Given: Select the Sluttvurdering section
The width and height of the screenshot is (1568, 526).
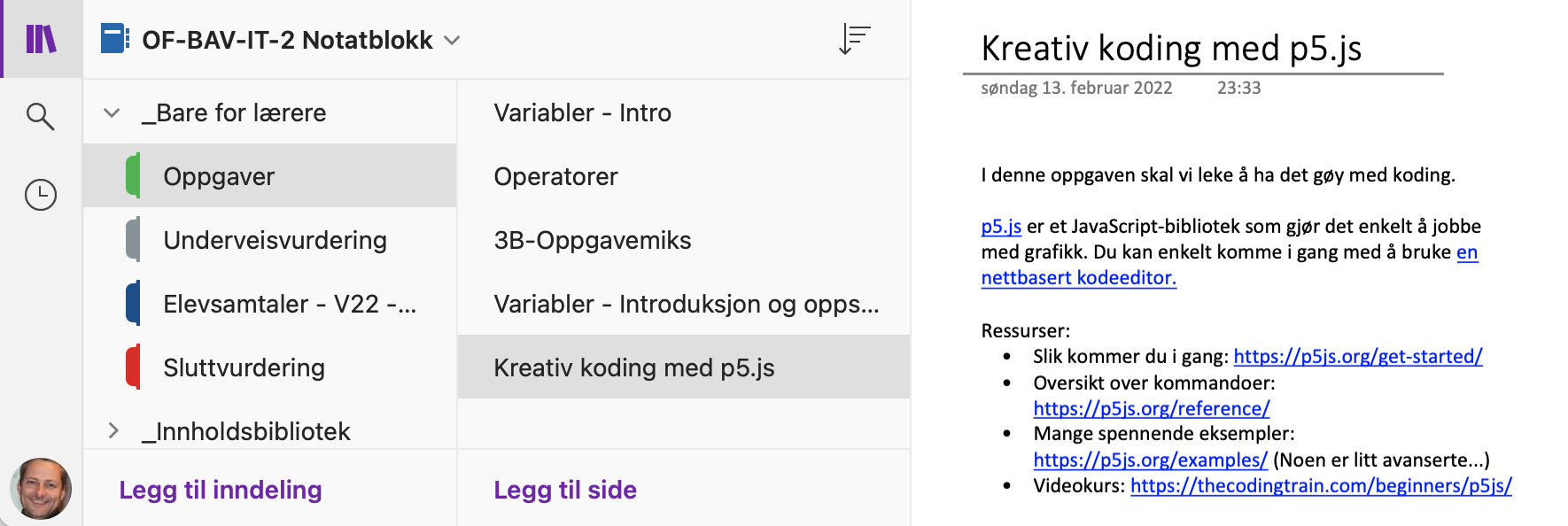Looking at the screenshot, I should tap(244, 367).
